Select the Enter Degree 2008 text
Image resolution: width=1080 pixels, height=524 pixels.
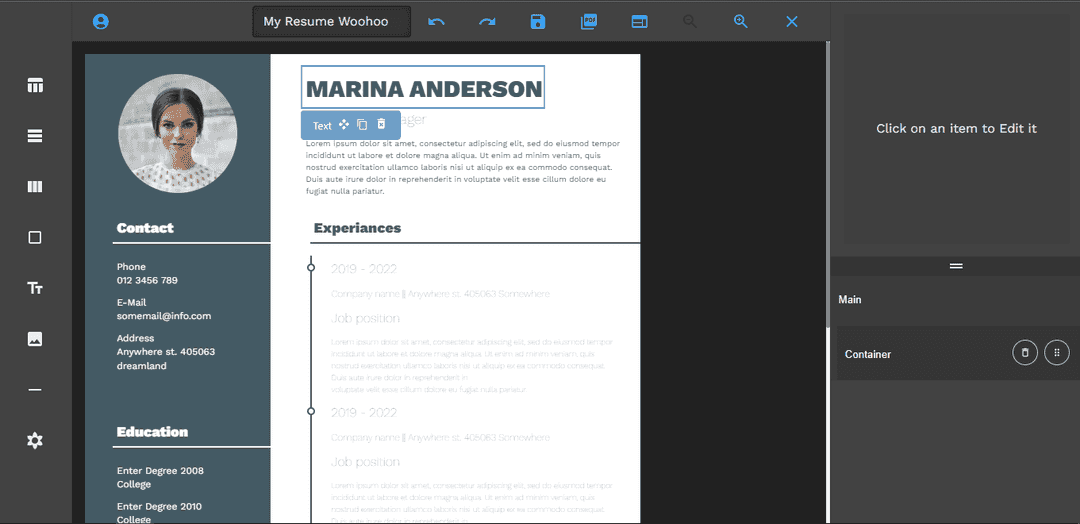tap(160, 471)
